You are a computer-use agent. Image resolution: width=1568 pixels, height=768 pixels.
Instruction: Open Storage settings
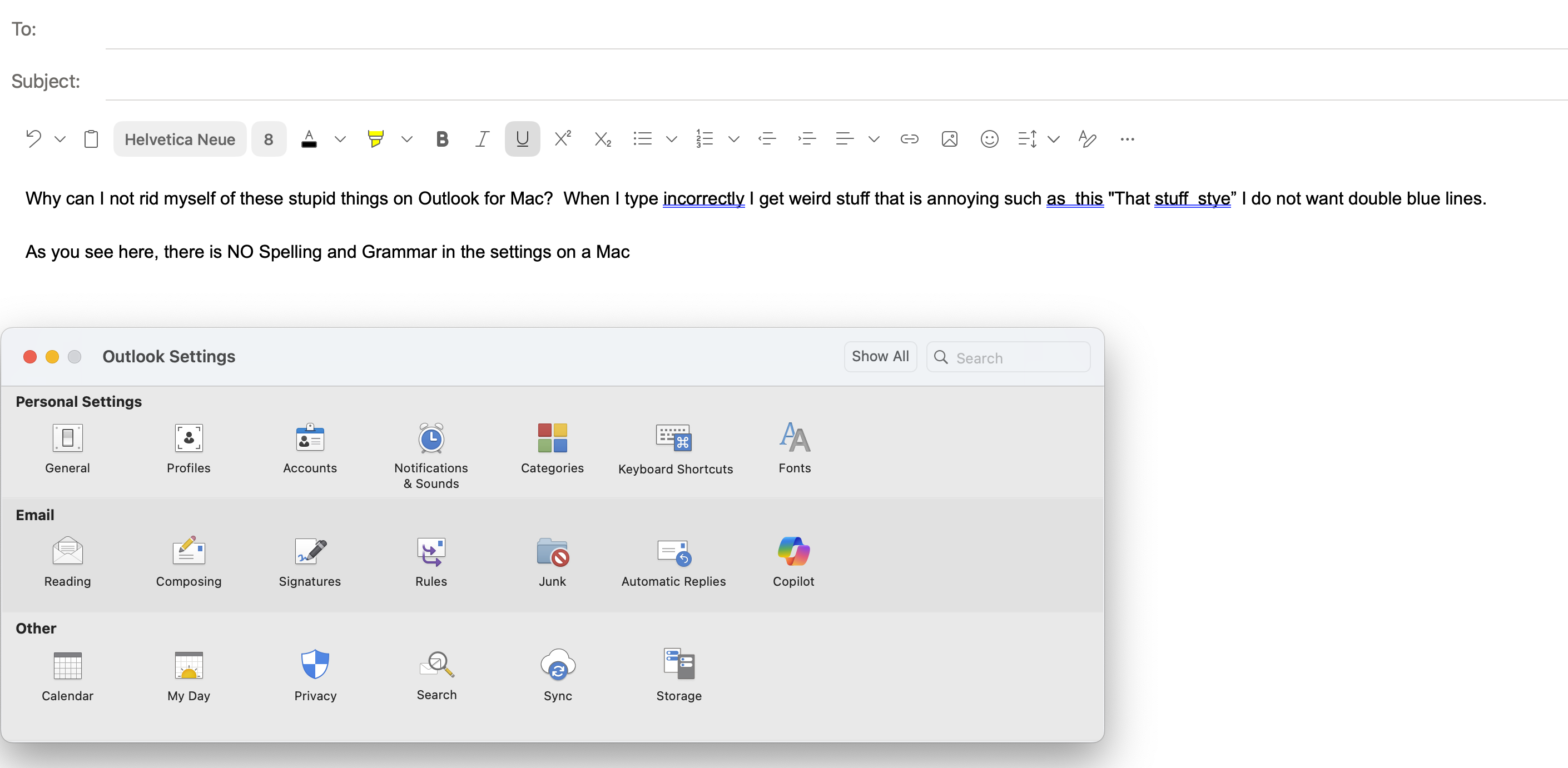679,676
